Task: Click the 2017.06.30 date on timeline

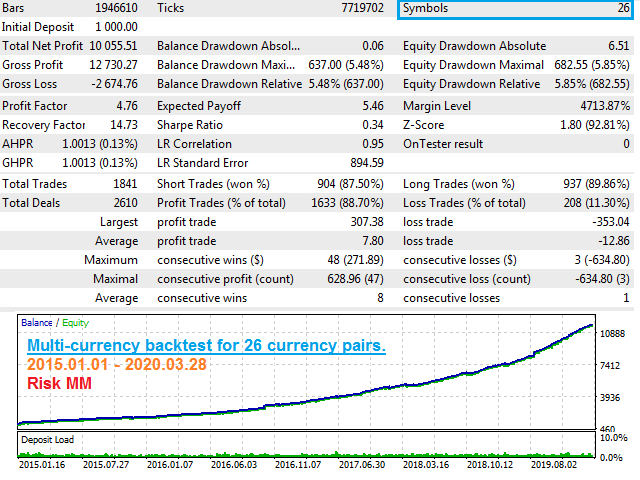Action: tap(362, 464)
